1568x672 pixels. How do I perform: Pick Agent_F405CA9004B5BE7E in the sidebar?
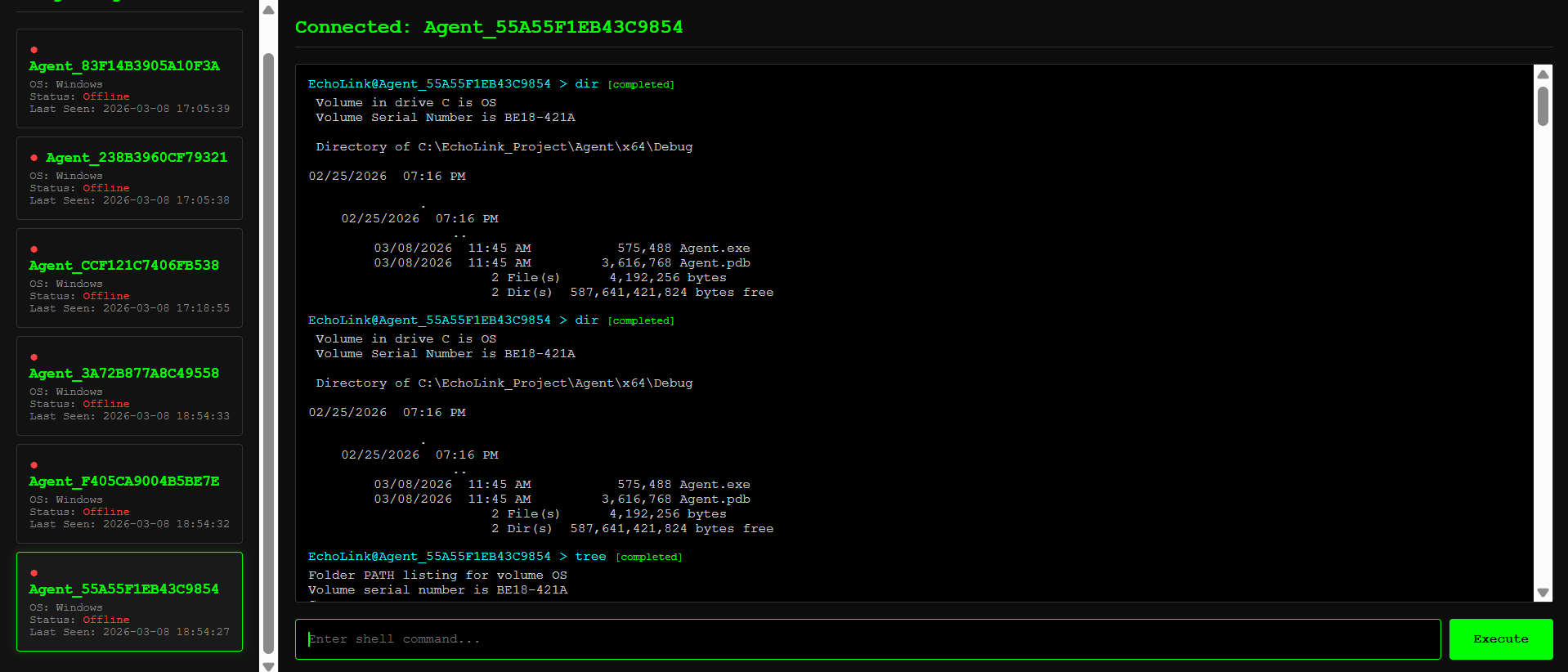pos(124,482)
